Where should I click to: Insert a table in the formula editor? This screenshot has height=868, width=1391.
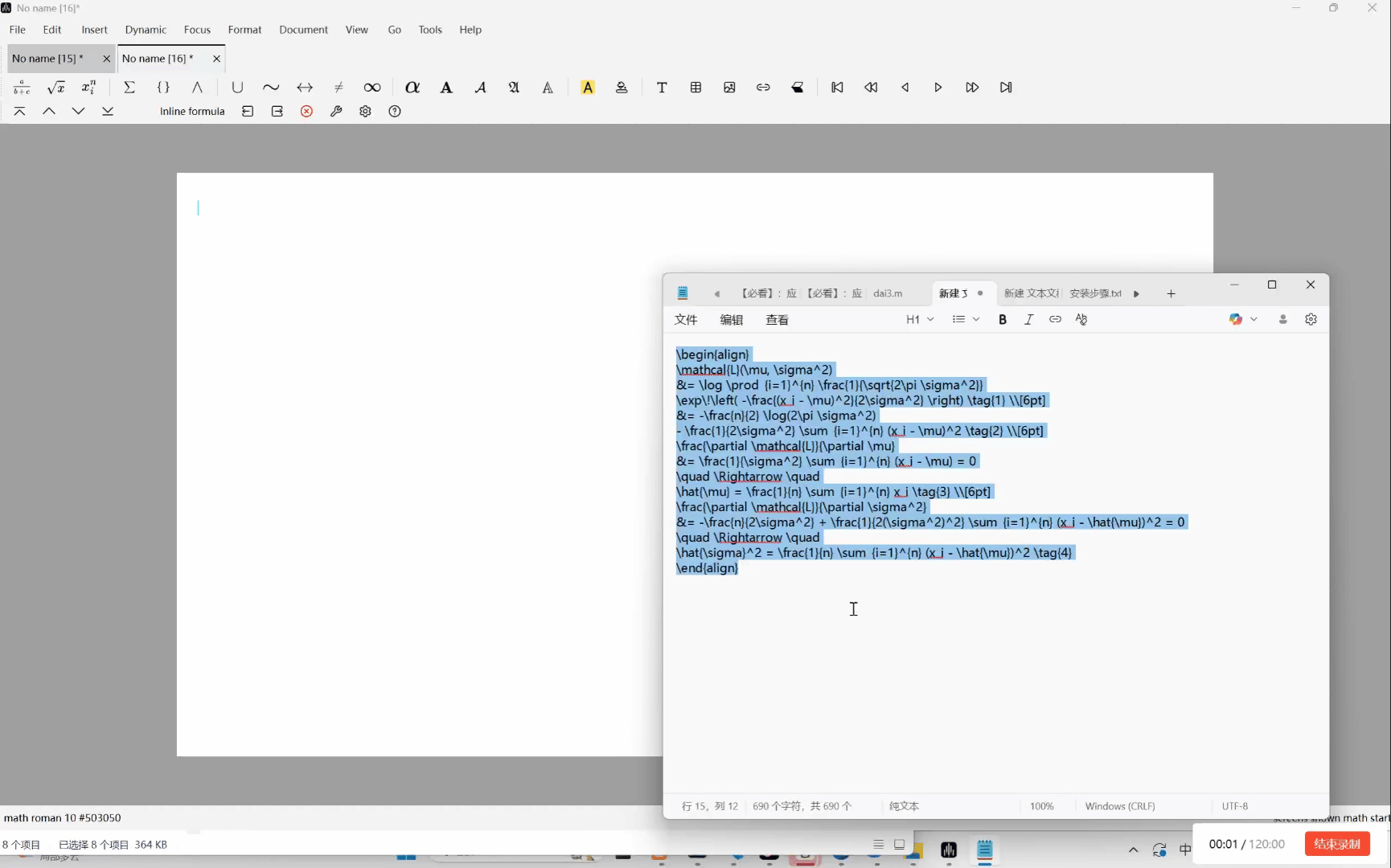point(696,88)
